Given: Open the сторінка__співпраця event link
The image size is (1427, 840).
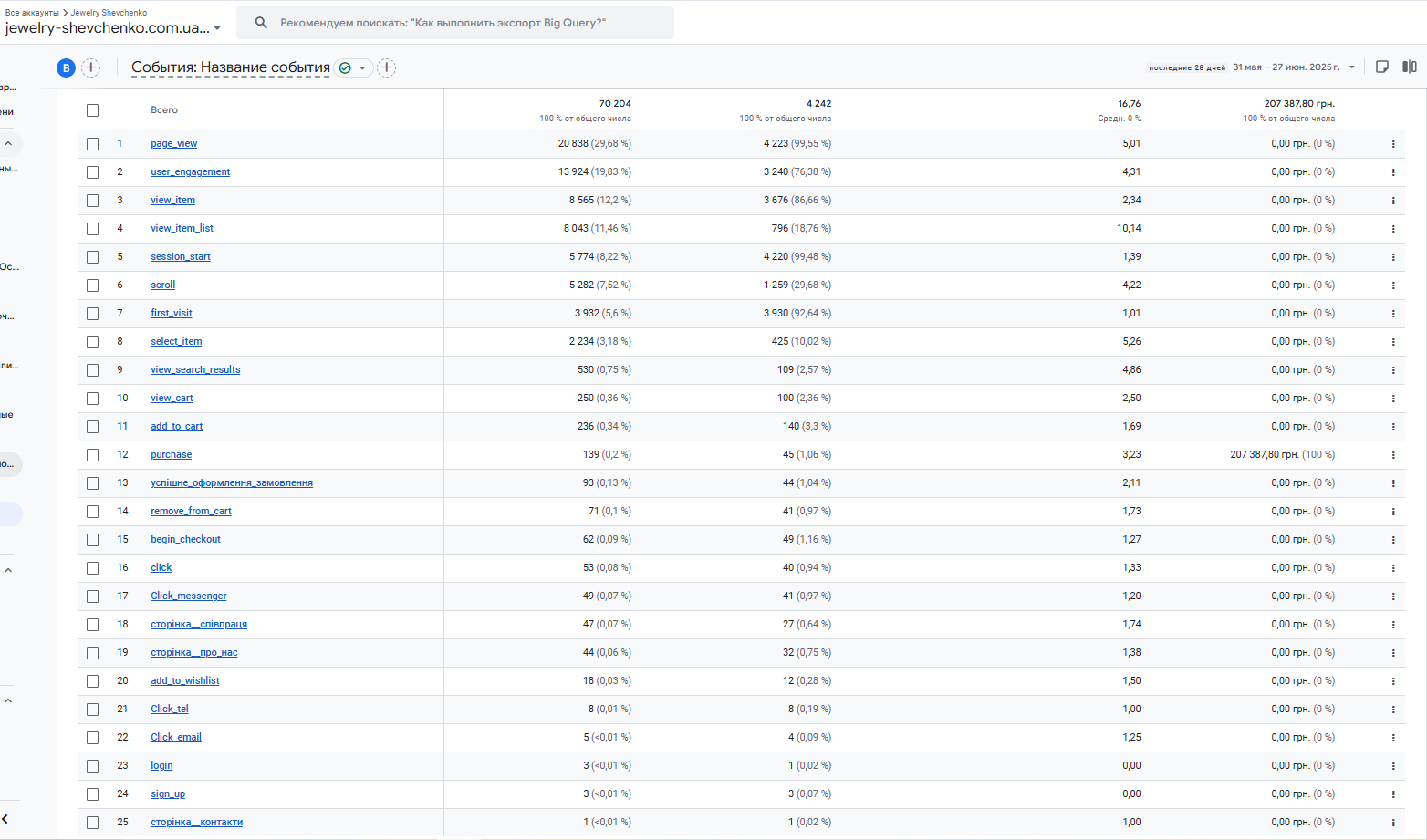Looking at the screenshot, I should point(199,625).
